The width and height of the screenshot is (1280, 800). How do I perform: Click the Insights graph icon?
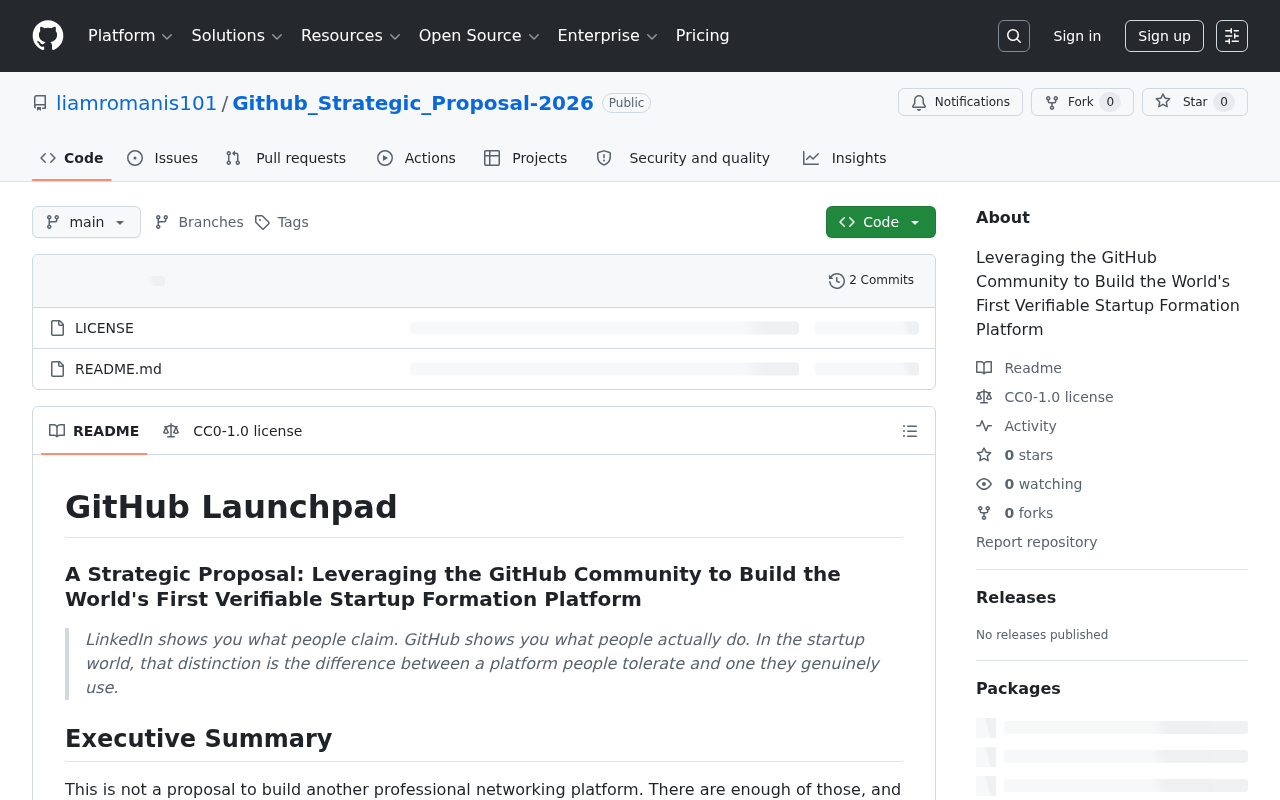(x=811, y=158)
